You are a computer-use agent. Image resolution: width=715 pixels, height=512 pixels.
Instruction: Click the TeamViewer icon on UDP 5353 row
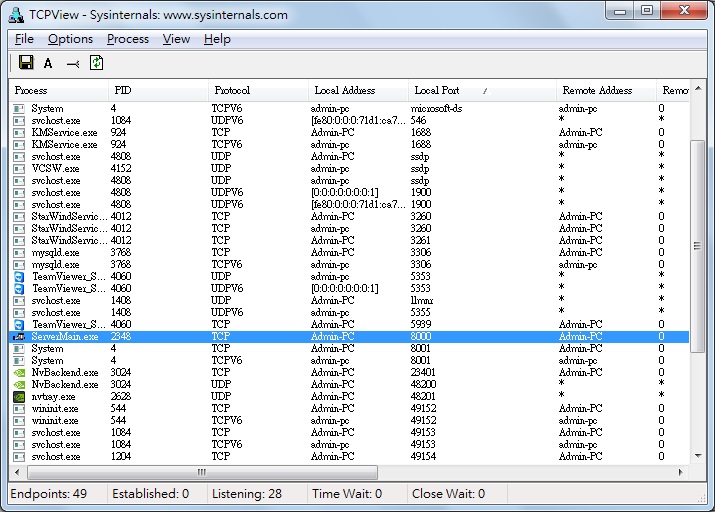(19, 277)
